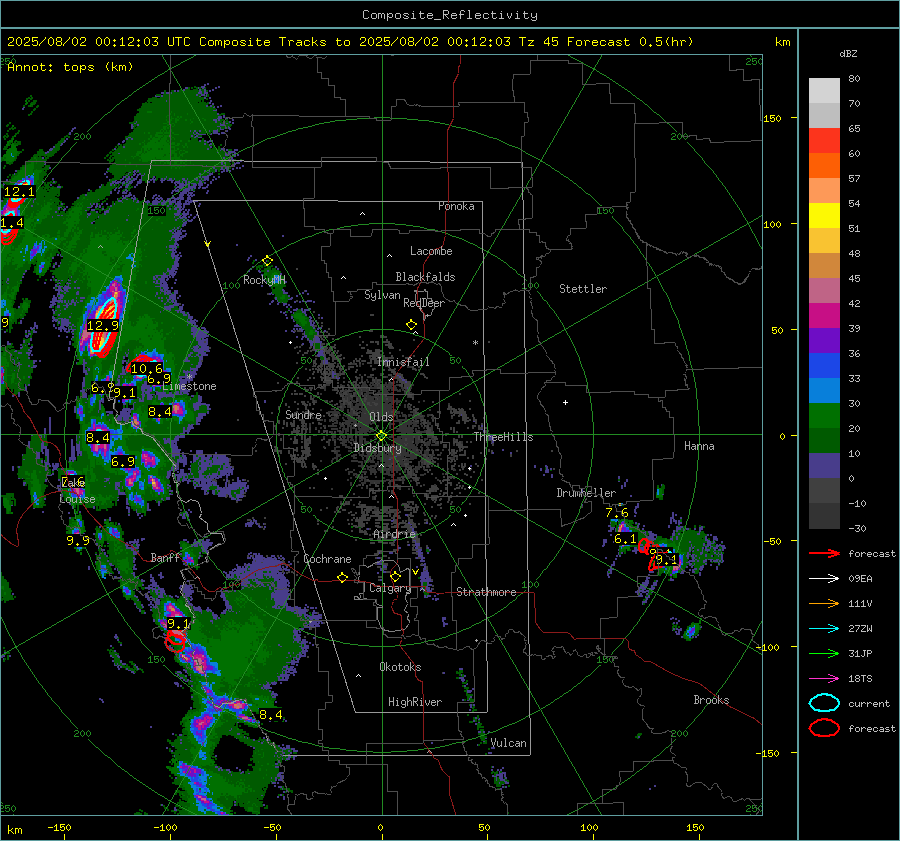Select the Blackfalds label
900x841 pixels.
tap(425, 277)
